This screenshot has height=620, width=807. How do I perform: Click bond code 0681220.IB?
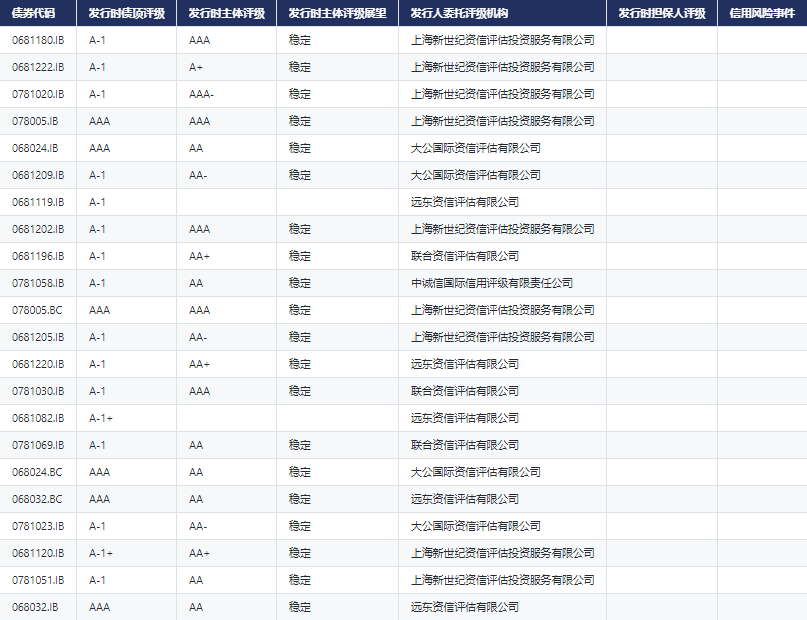click(x=38, y=364)
